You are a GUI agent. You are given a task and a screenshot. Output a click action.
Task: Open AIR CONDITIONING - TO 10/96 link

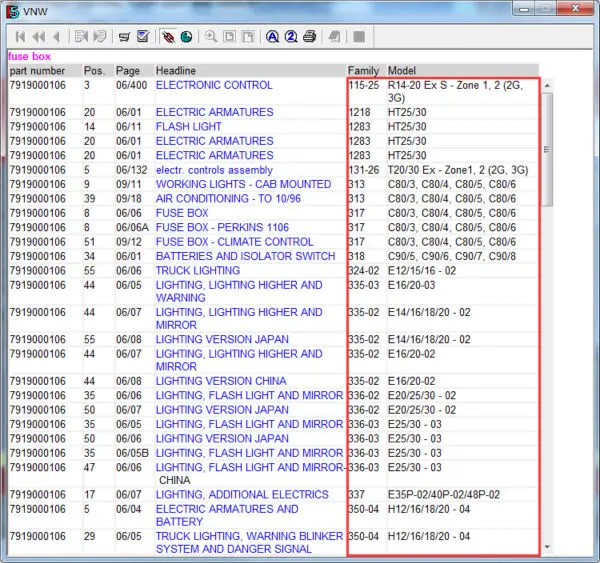[228, 199]
